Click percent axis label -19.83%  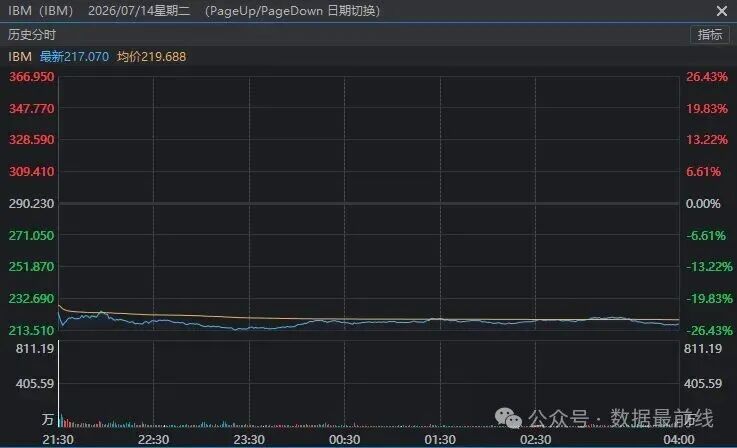click(709, 299)
